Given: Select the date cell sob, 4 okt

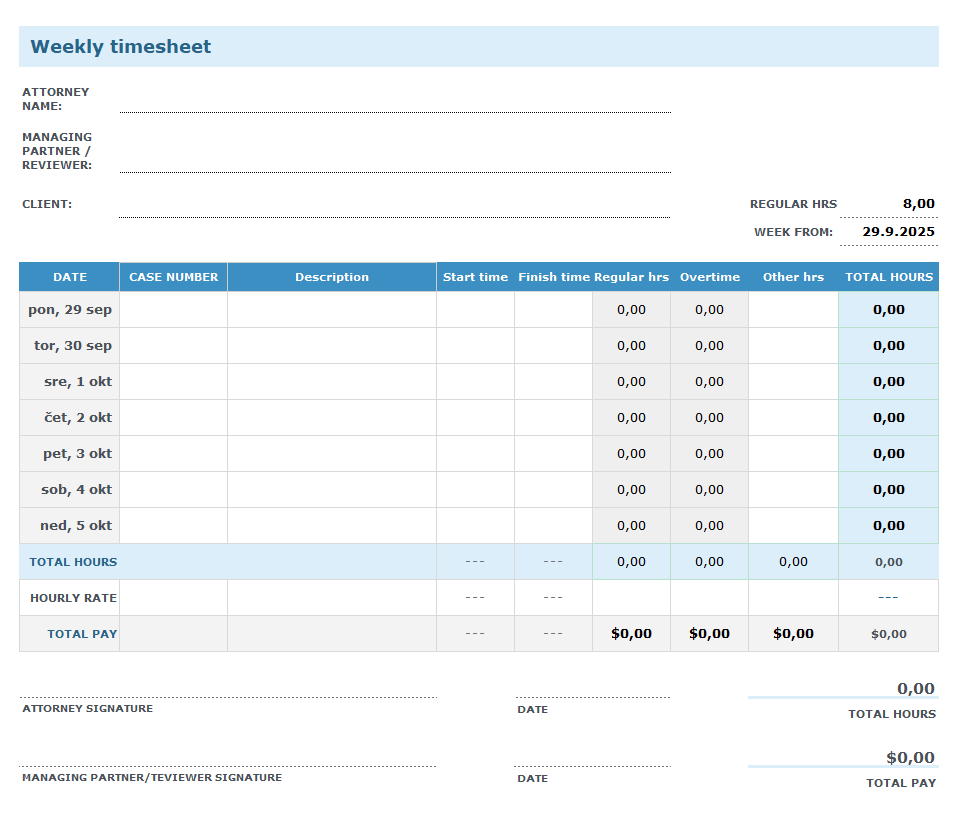Looking at the screenshot, I should click(69, 490).
